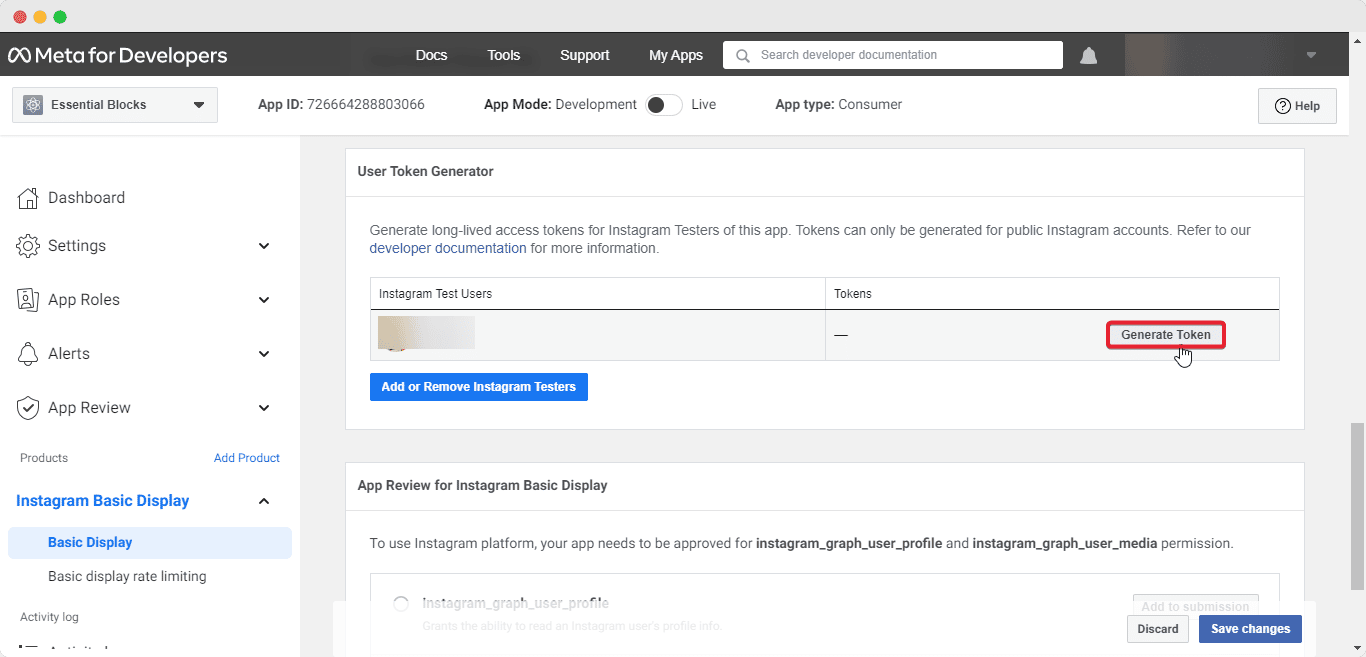Open the Docs menu item

coord(431,55)
